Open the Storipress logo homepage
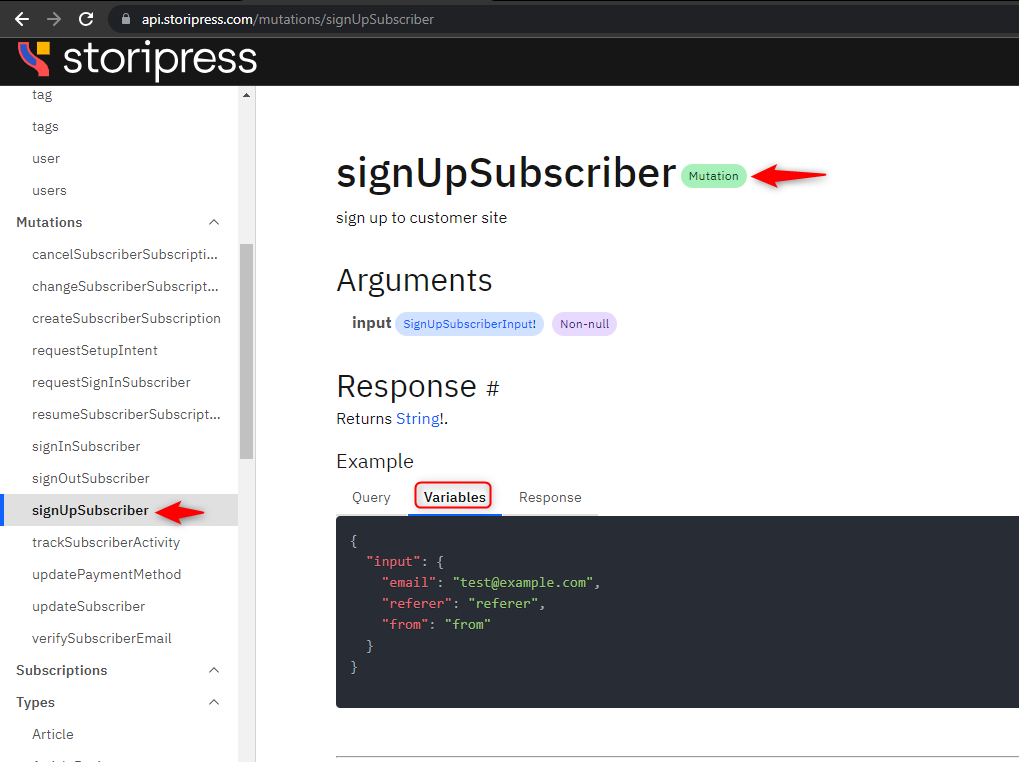This screenshot has height=762, width=1019. point(136,58)
